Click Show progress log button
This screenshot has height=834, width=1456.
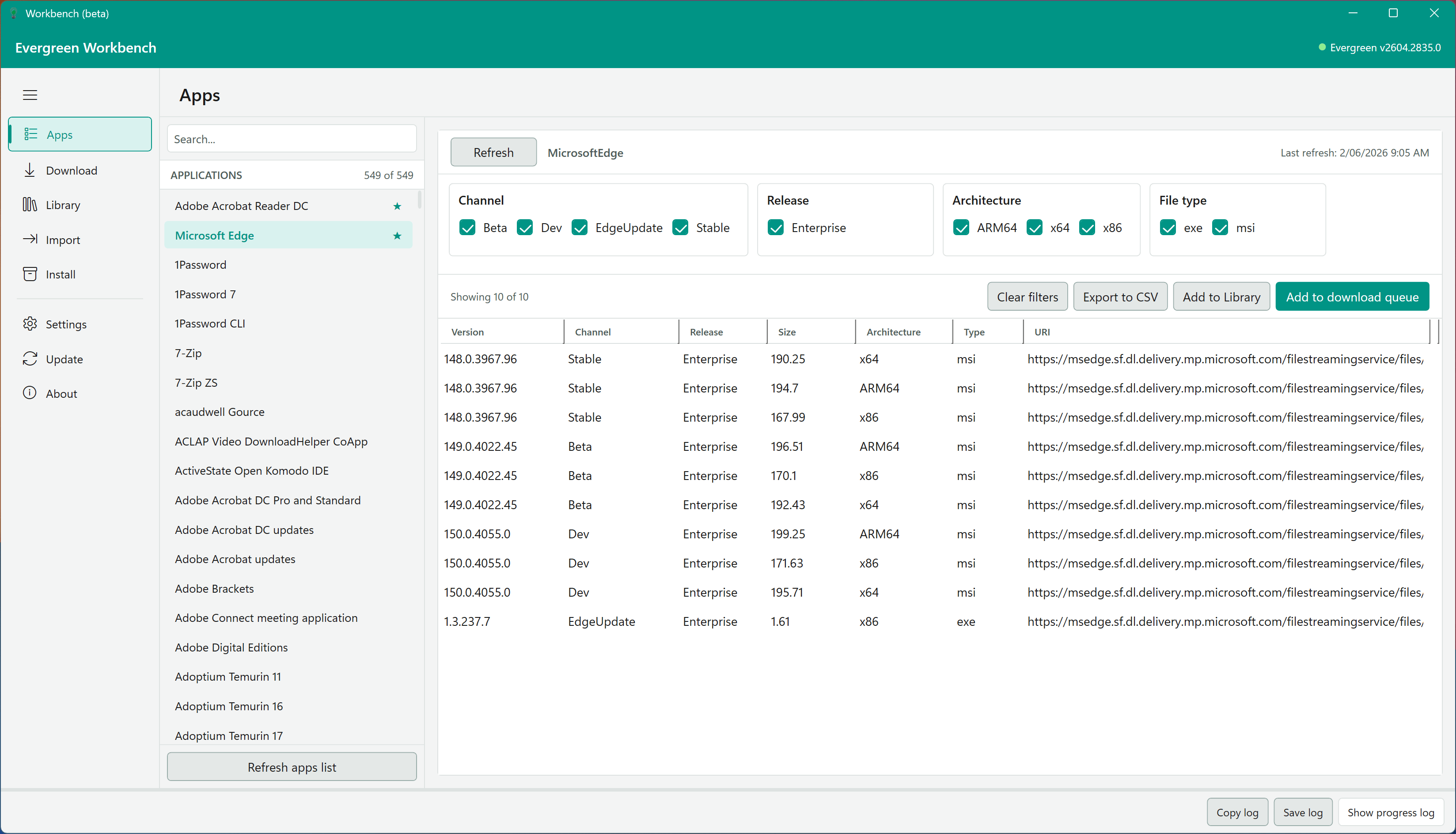[1391, 812]
